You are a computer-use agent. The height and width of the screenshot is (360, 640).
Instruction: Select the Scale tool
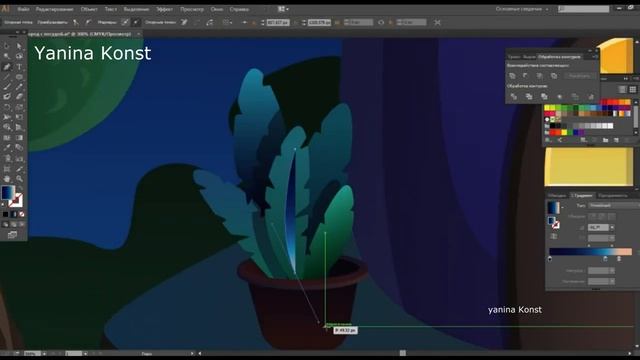point(19,107)
